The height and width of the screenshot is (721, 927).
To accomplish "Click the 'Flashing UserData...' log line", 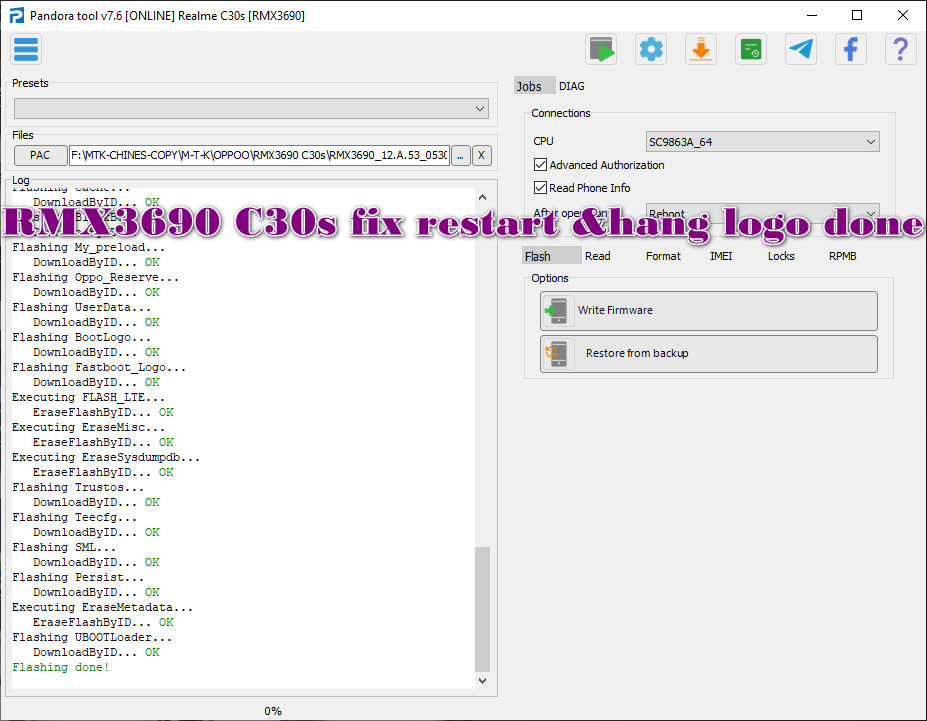I will [82, 307].
